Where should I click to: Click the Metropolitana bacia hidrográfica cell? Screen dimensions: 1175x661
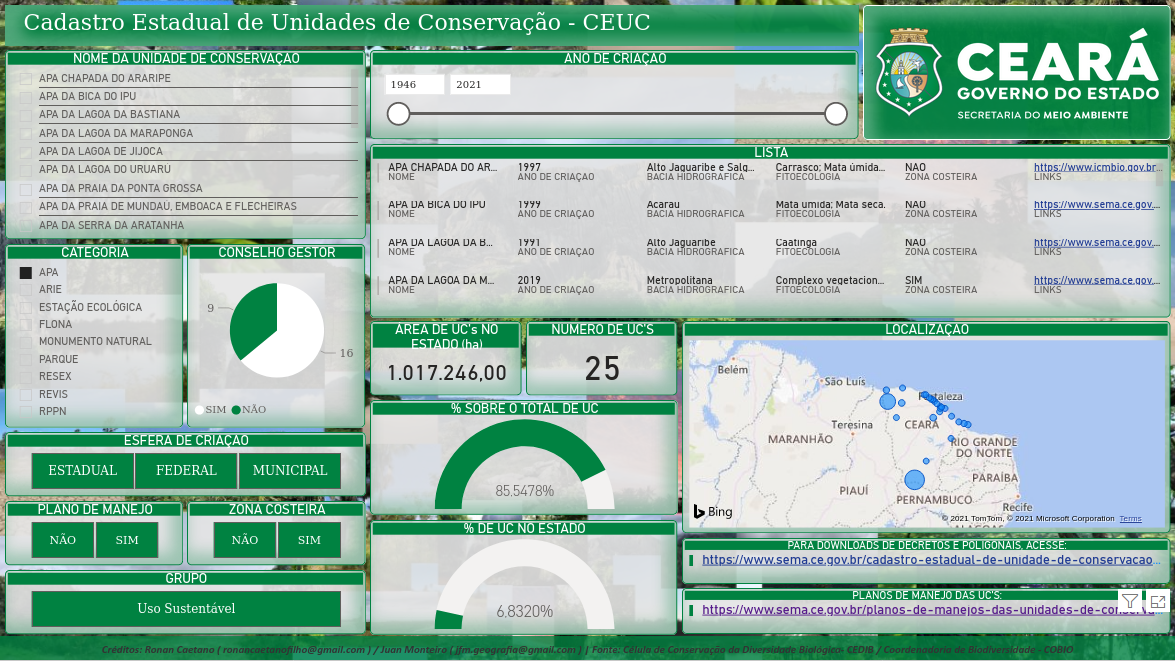680,280
